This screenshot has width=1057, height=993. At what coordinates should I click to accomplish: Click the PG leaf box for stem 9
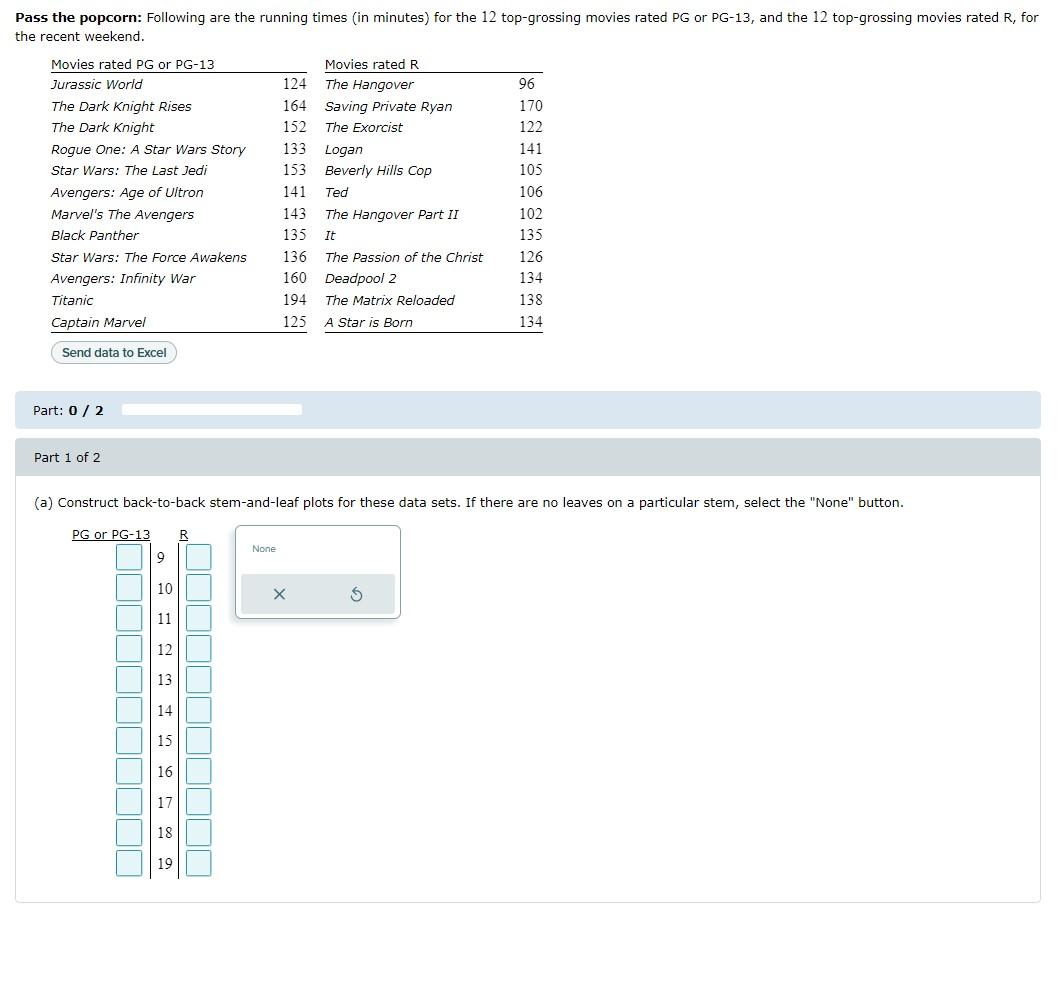click(129, 557)
